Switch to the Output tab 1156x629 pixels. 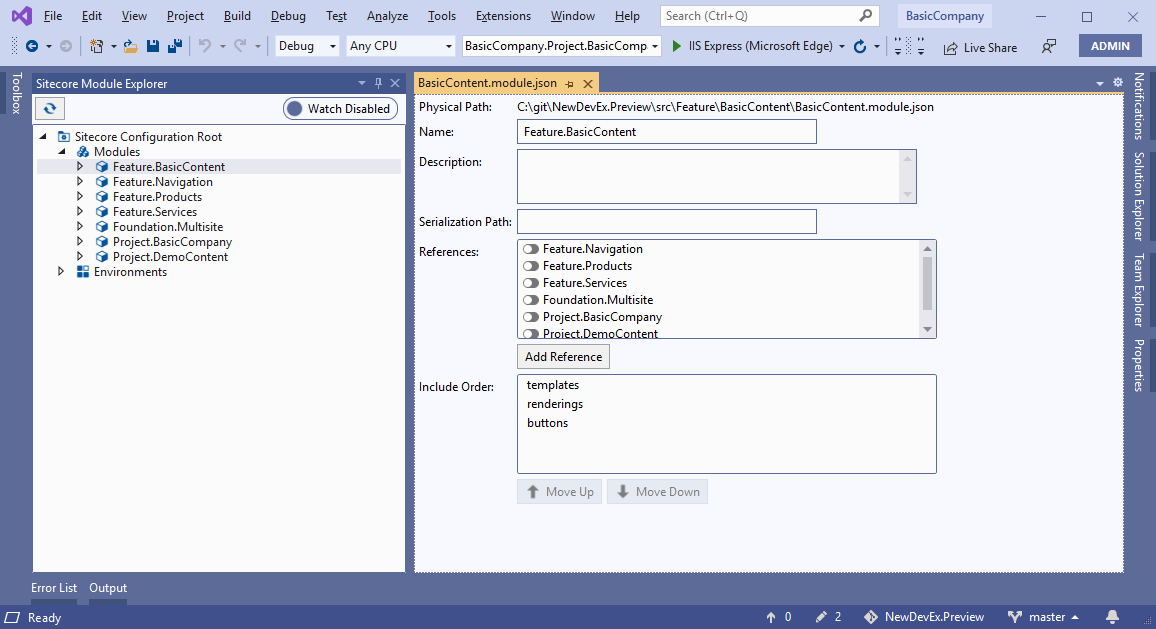point(107,588)
